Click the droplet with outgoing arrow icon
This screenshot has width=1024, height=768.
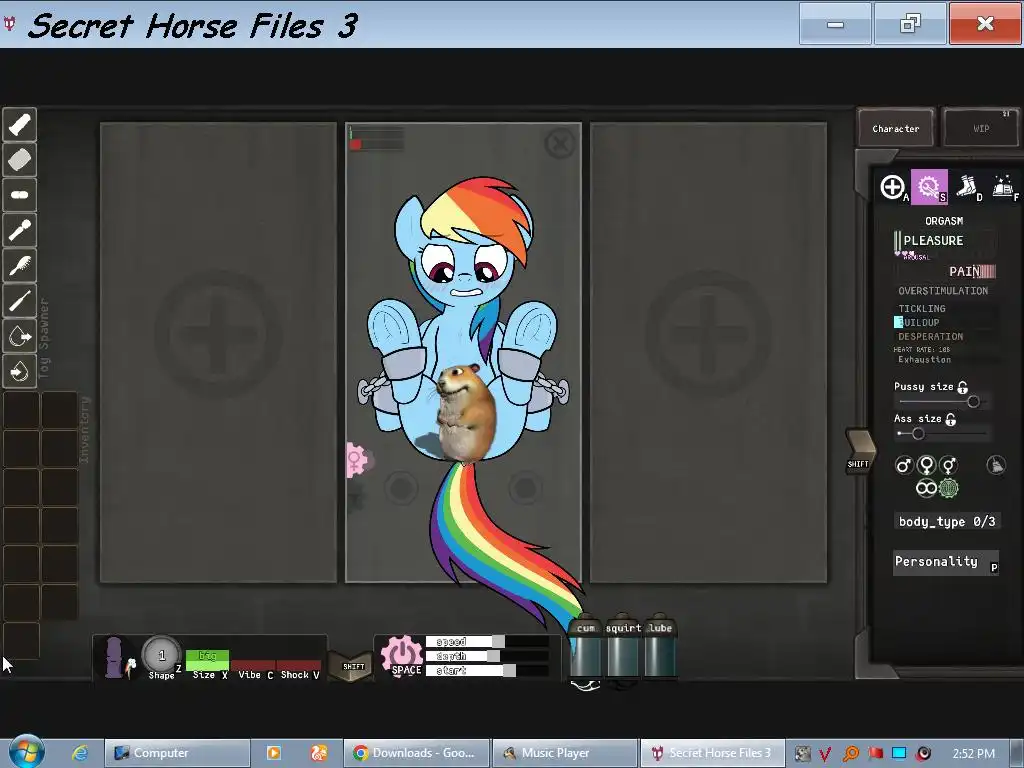[x=20, y=336]
